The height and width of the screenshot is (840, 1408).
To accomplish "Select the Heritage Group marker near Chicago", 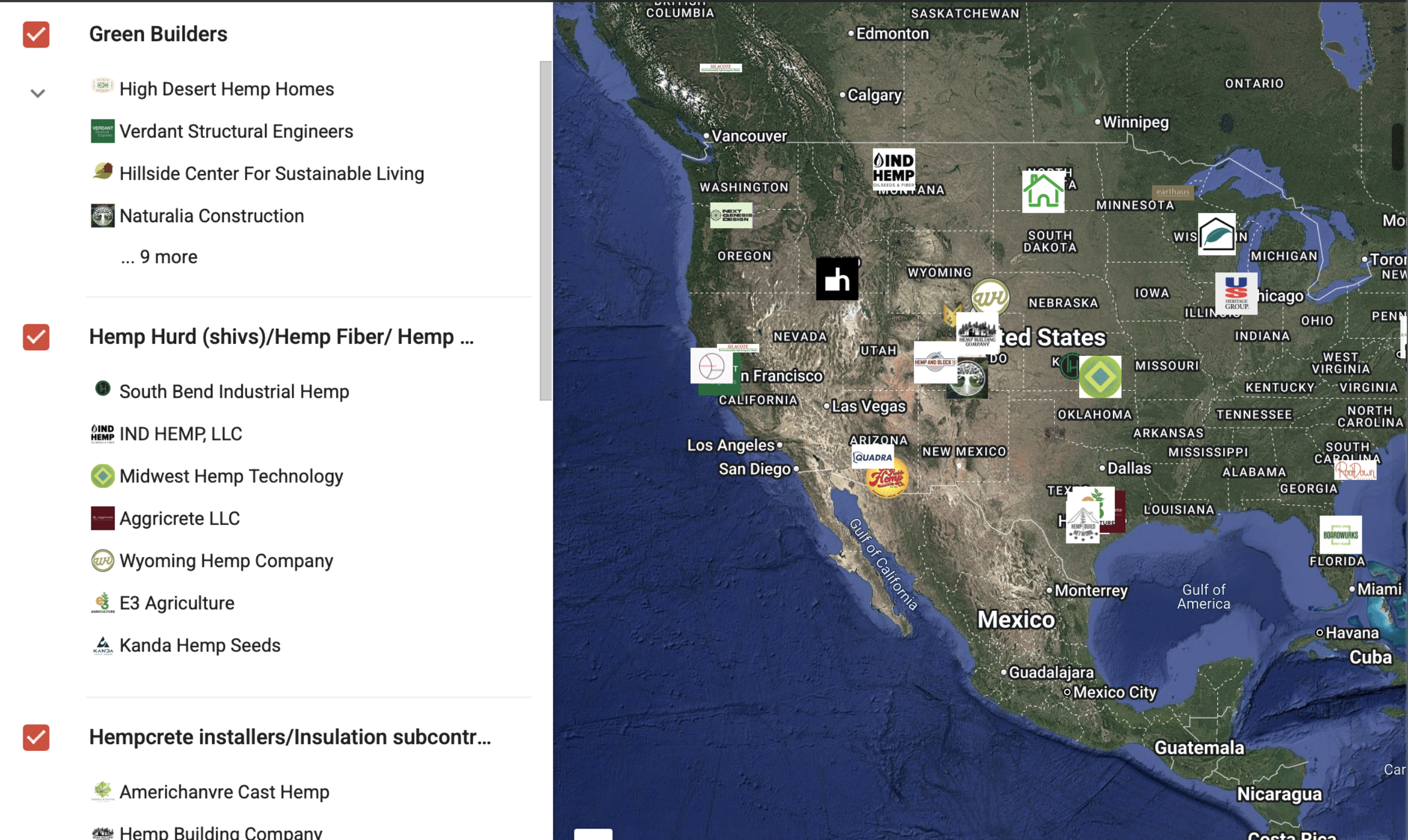I will point(1235,293).
